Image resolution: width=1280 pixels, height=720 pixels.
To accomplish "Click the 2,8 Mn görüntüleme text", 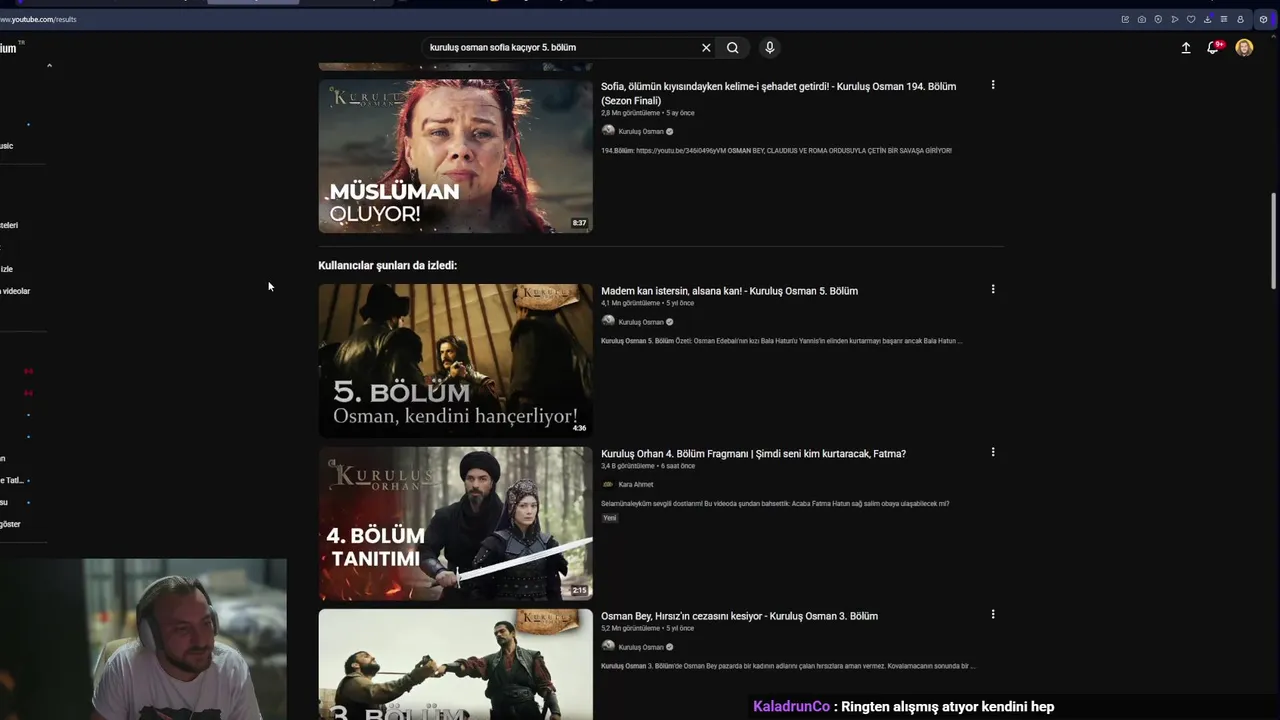I will tap(631, 113).
